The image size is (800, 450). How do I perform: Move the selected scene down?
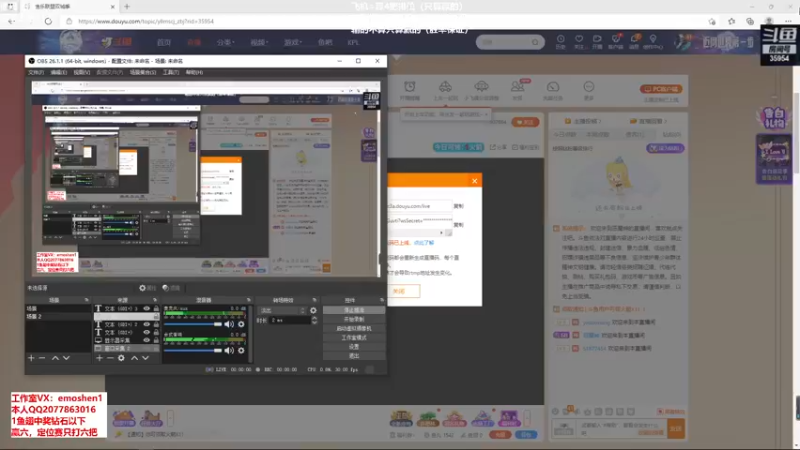[x=66, y=358]
